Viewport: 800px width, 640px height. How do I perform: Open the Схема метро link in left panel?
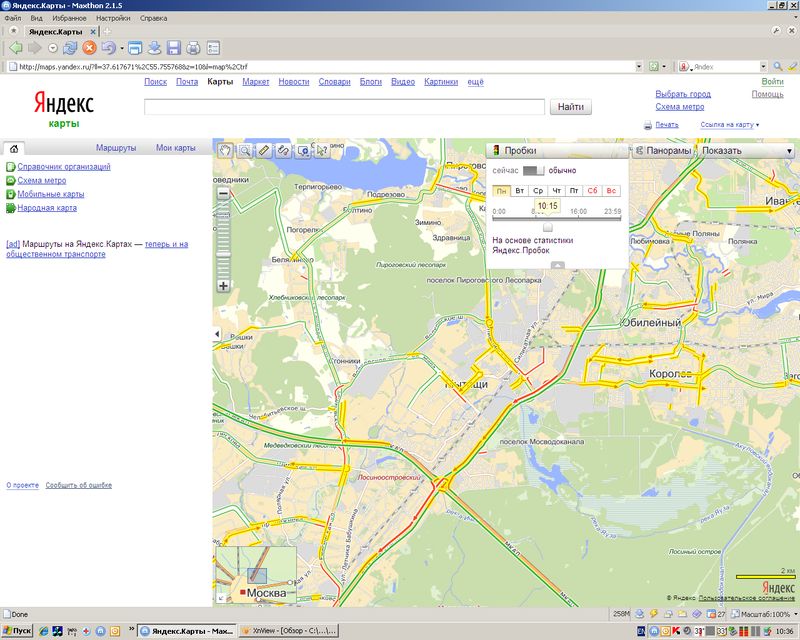click(42, 180)
